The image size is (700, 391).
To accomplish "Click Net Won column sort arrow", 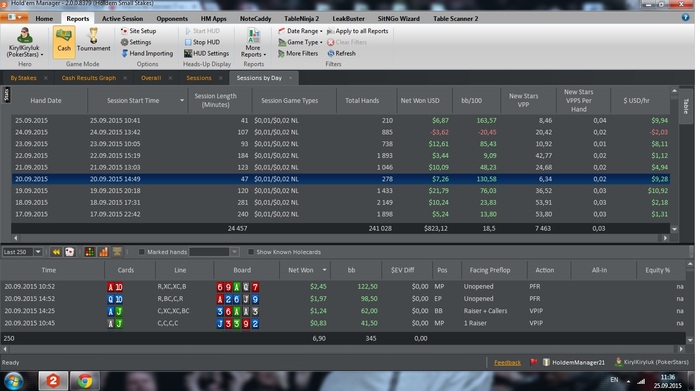I will tap(324, 270).
